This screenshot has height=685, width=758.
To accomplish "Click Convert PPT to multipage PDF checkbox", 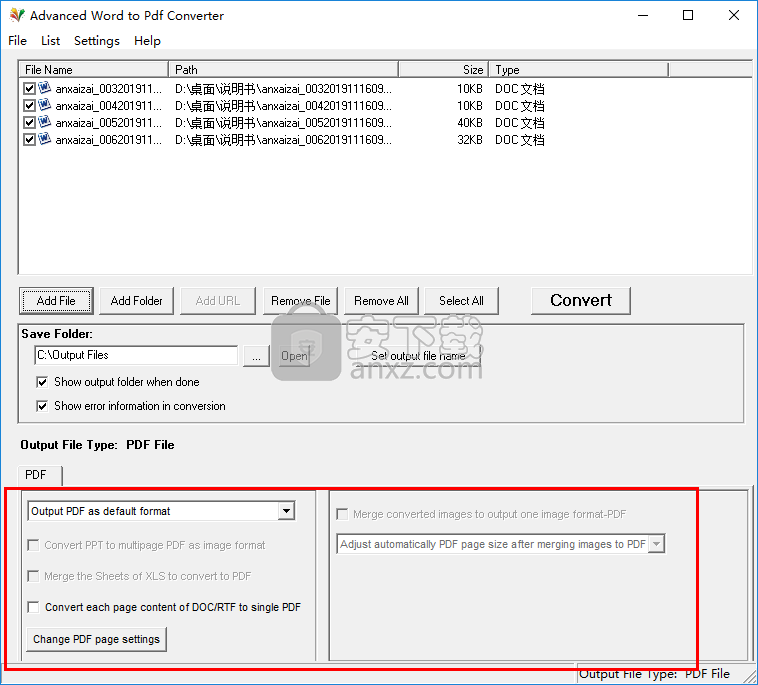I will pyautogui.click(x=33, y=545).
